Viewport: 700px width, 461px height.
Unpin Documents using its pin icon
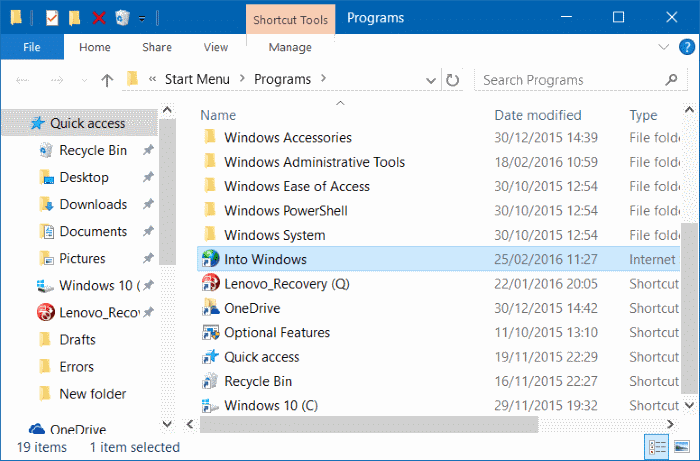click(x=148, y=231)
